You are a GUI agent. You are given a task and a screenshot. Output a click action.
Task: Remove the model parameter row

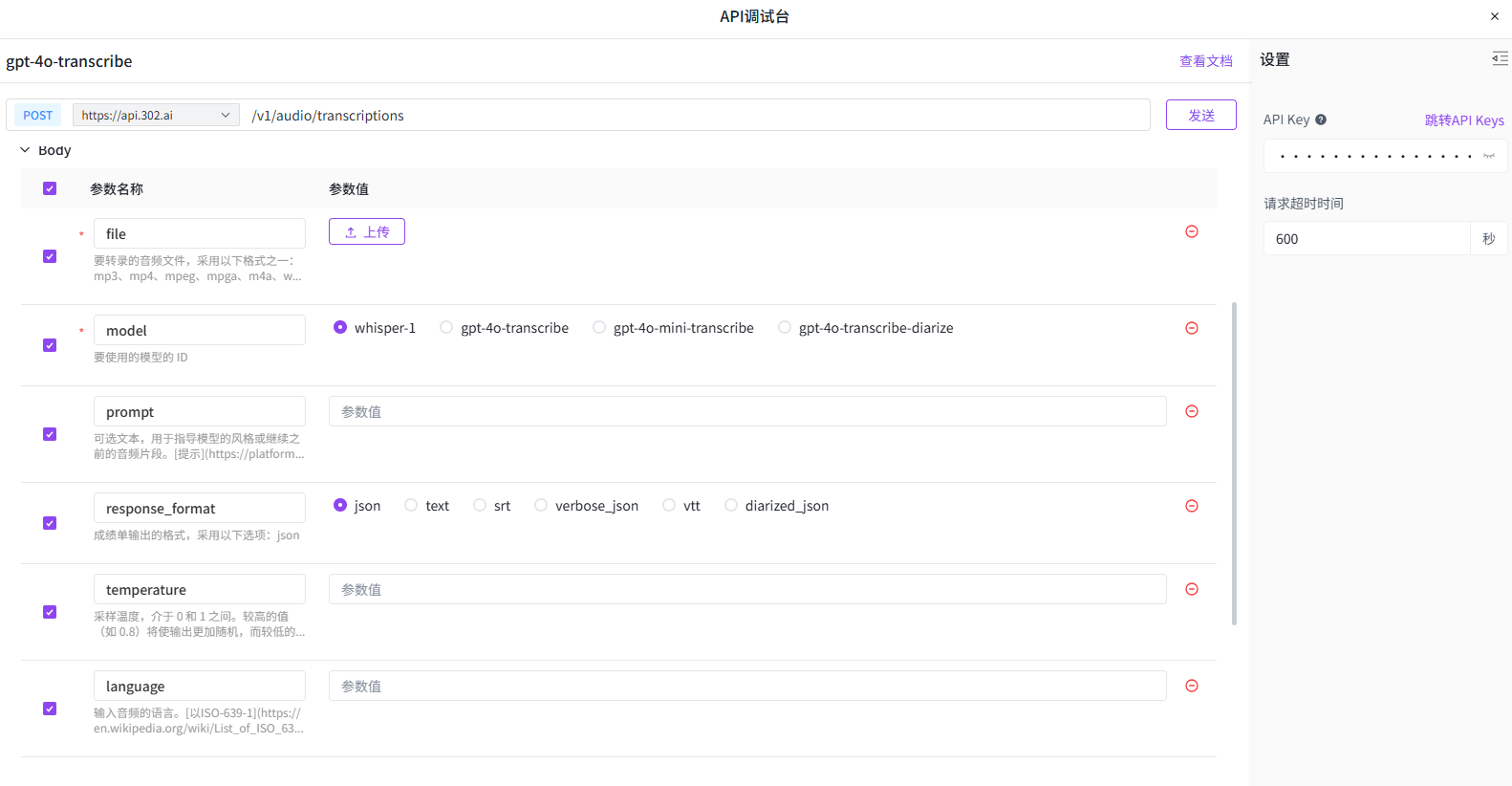click(x=1191, y=328)
